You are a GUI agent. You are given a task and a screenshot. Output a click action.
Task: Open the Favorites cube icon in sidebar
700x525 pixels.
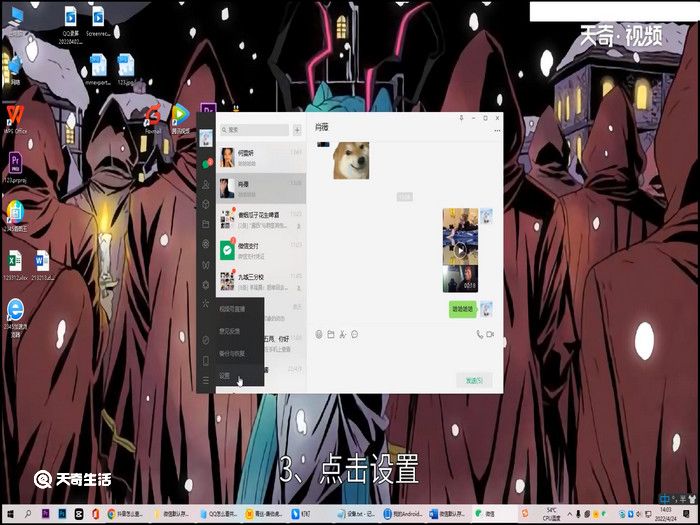pyautogui.click(x=206, y=204)
